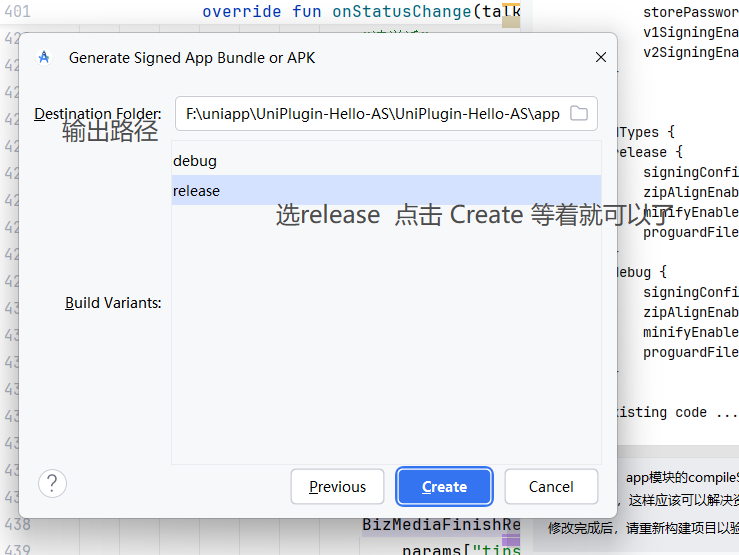739x555 pixels.
Task: Click the folder browse icon for Destination Folder
Action: pos(578,114)
